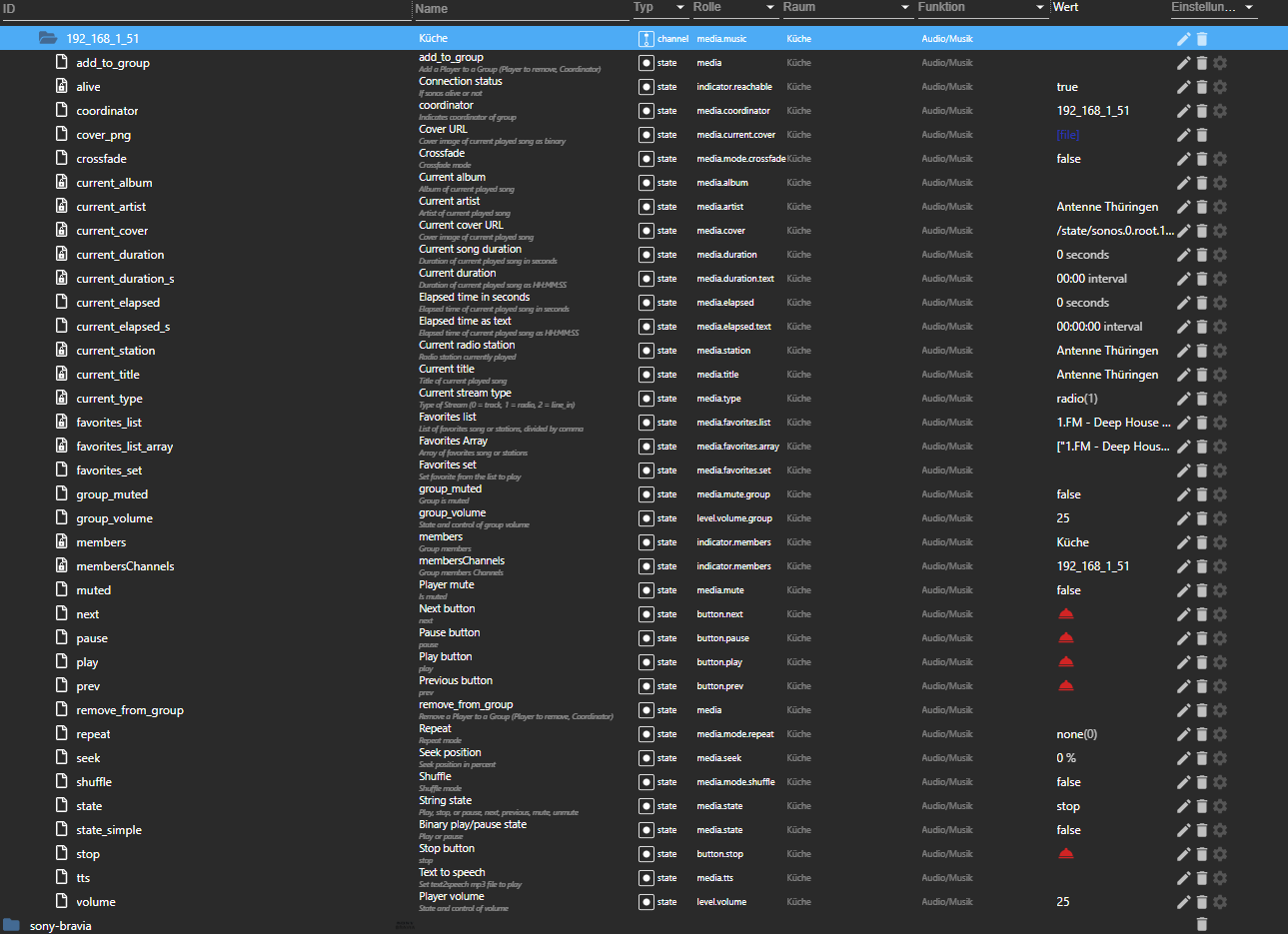Image resolution: width=1288 pixels, height=934 pixels.
Task: Click the Name filter field
Action: (522, 9)
